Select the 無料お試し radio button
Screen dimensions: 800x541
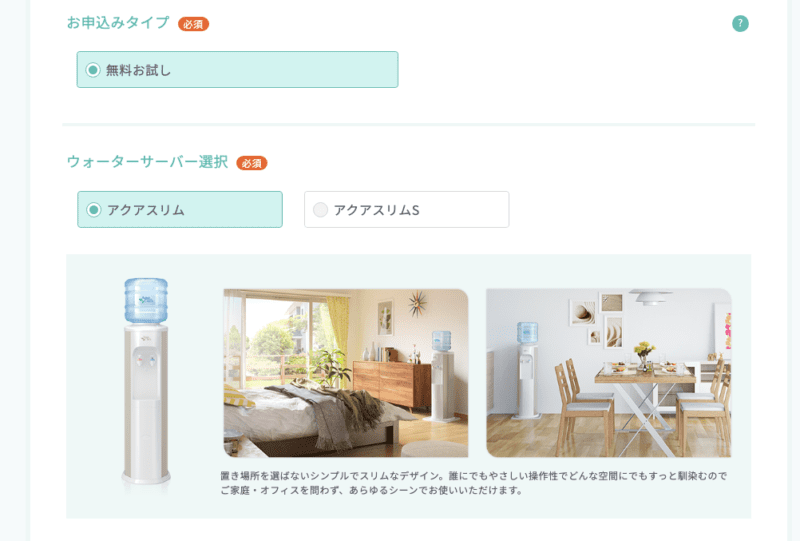(x=93, y=70)
